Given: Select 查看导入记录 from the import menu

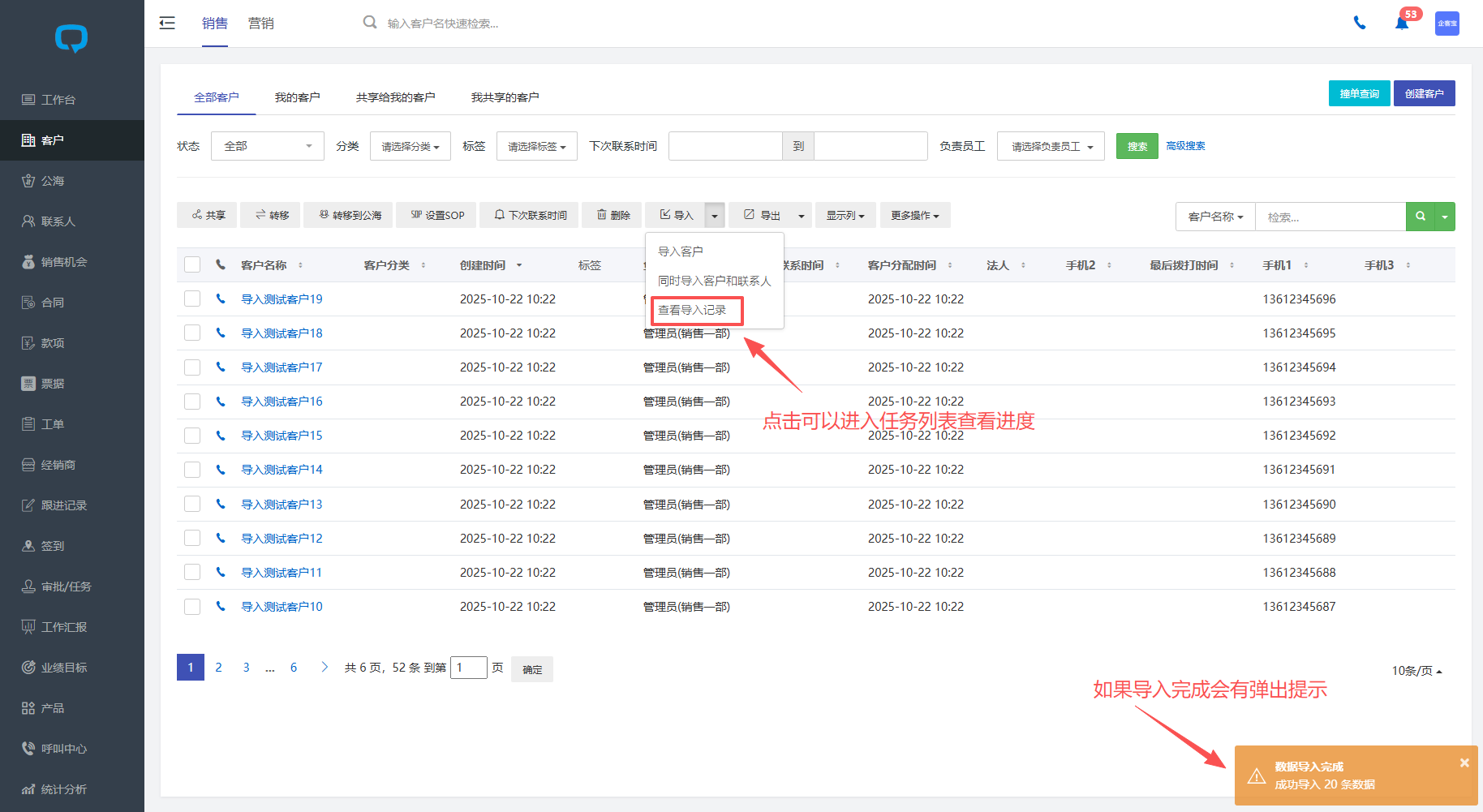Looking at the screenshot, I should pos(692,310).
